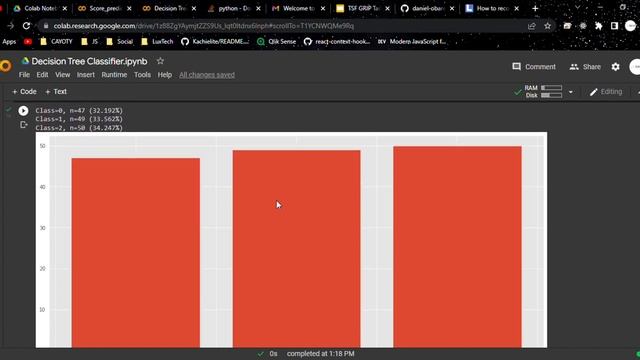Open the View menu
This screenshot has height=360, width=640.
pyautogui.click(x=62, y=75)
